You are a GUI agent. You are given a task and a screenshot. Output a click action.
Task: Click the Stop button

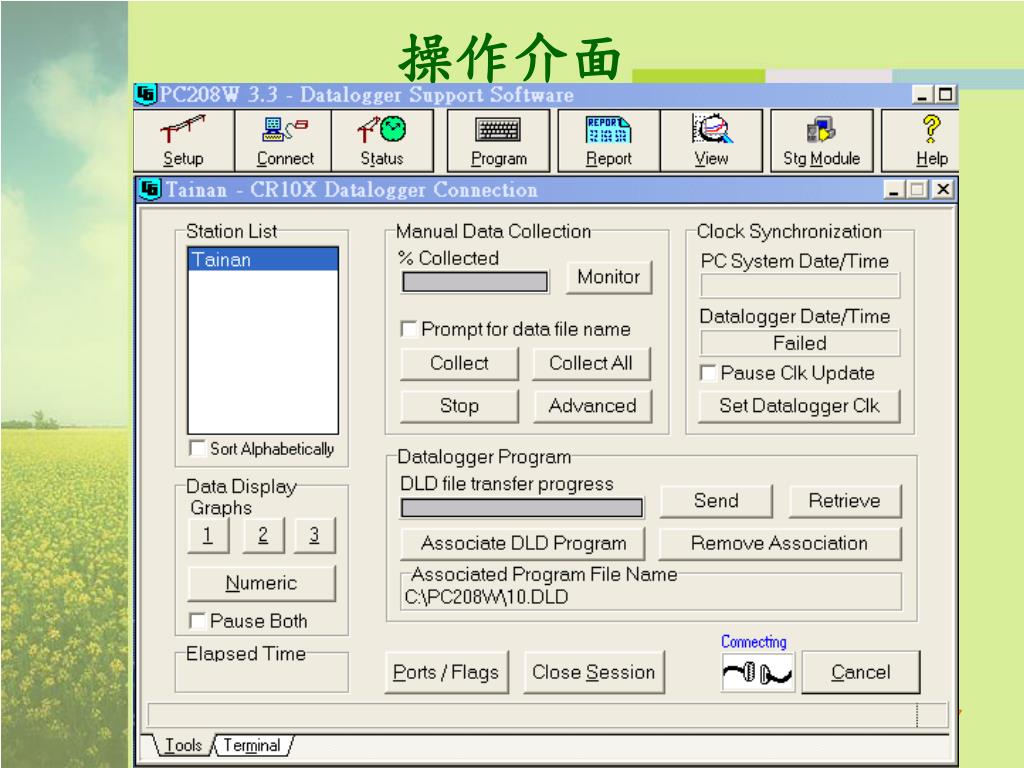tap(459, 406)
